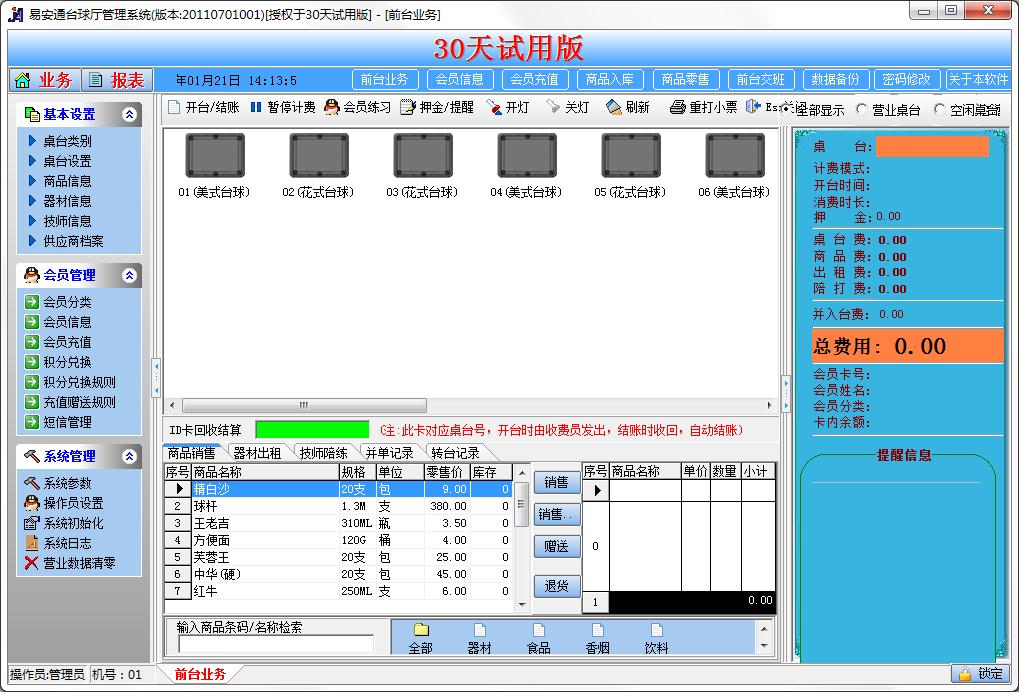Click the 数据备份 button
Image resolution: width=1019 pixels, height=692 pixels.
(x=834, y=80)
